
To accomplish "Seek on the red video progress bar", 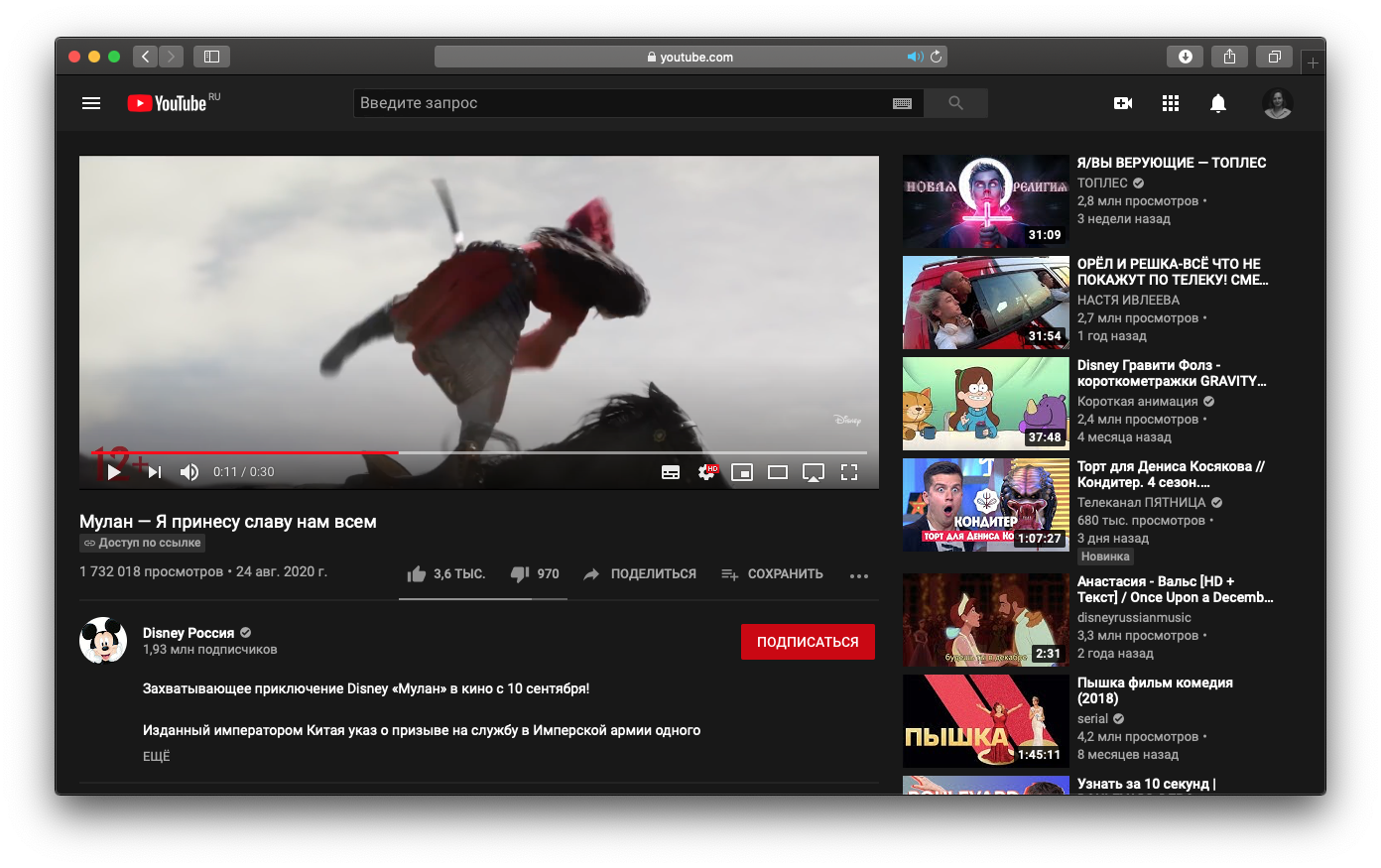I will (x=478, y=452).
